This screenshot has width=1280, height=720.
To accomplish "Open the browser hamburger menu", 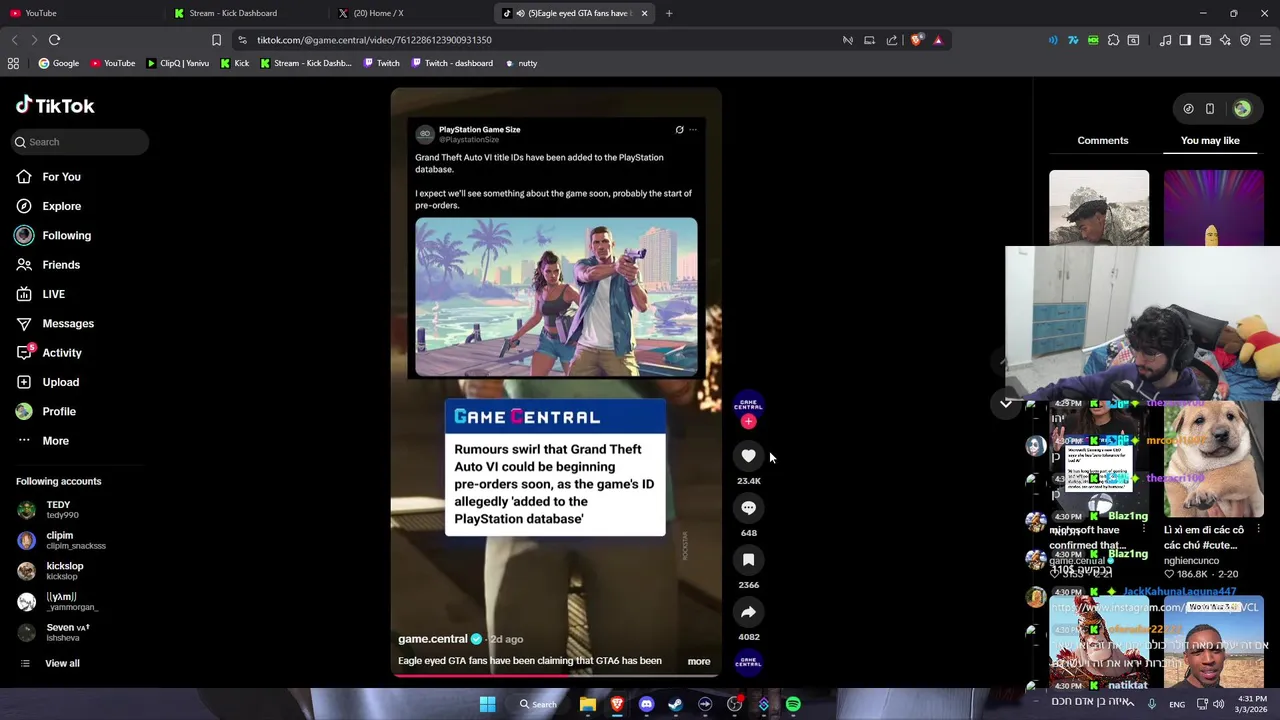I will point(1265,40).
